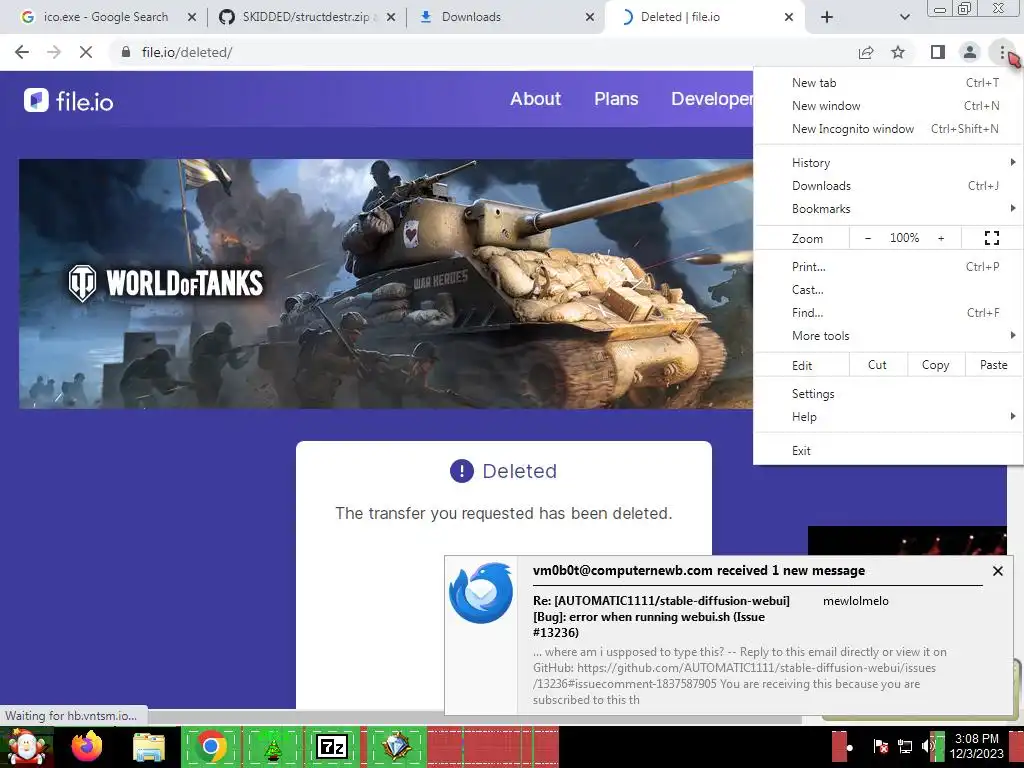Click the notification sender name mewlolmelo
The image size is (1024, 768).
click(x=856, y=601)
